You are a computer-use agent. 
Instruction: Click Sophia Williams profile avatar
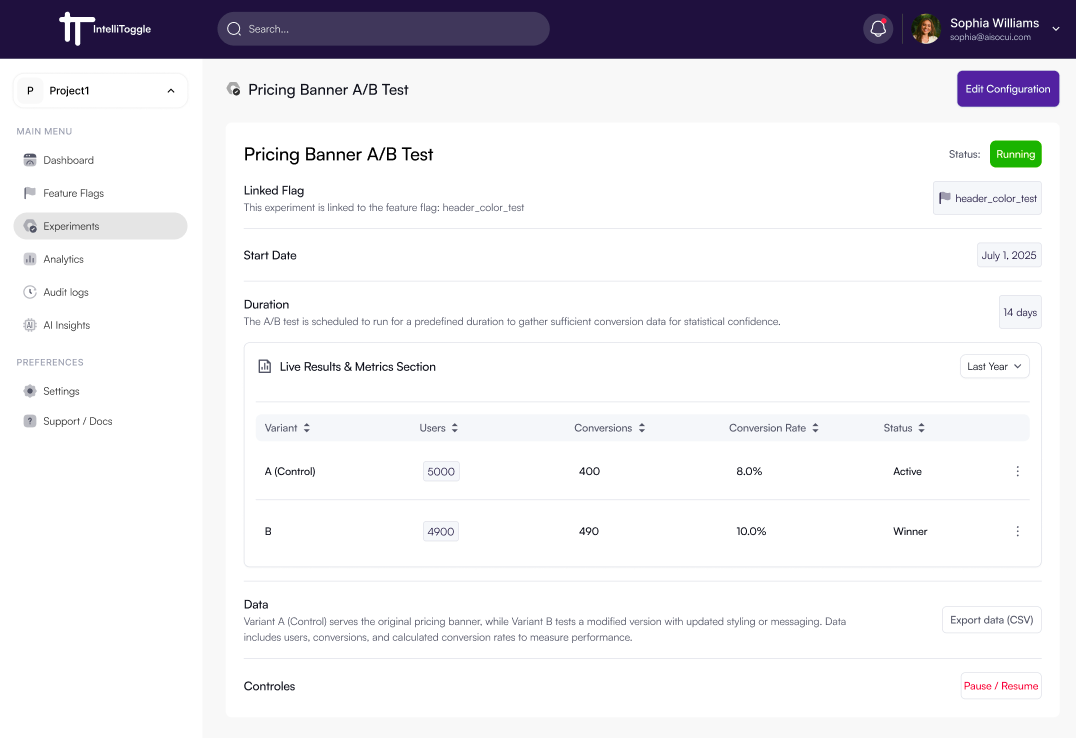pyautogui.click(x=926, y=29)
